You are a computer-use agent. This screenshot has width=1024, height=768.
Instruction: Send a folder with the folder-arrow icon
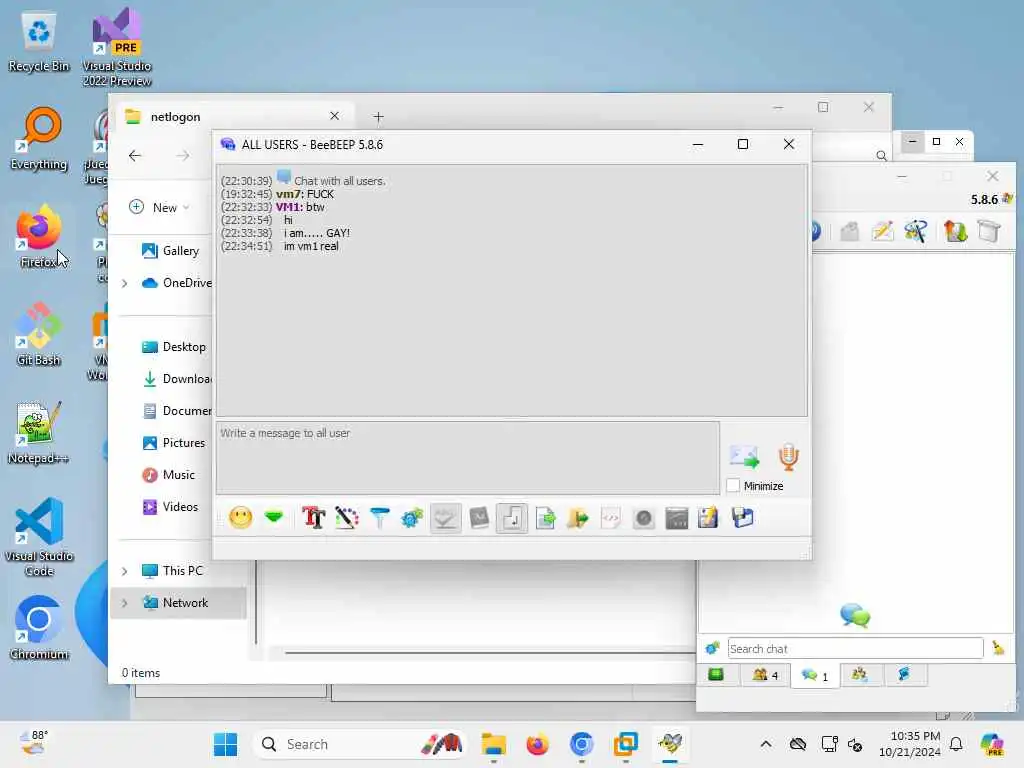pyautogui.click(x=577, y=519)
